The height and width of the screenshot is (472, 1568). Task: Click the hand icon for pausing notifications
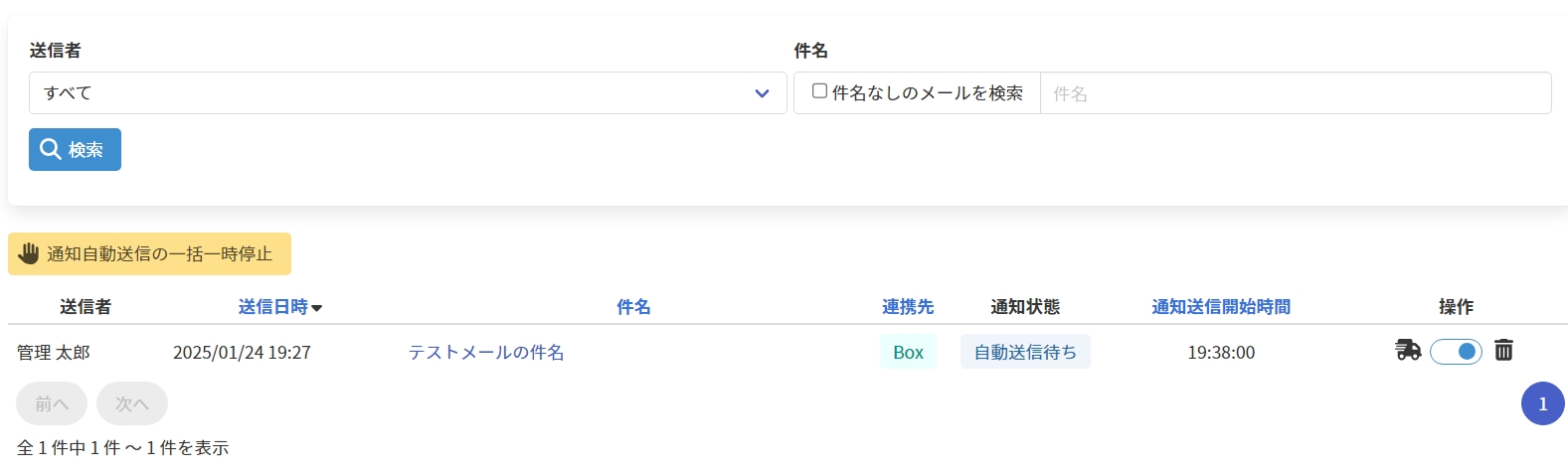(29, 253)
